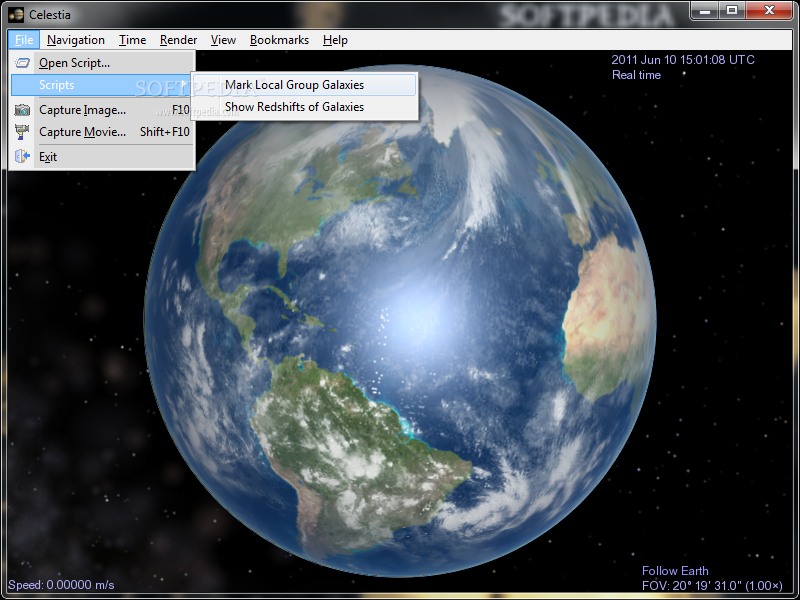The image size is (800, 600).
Task: Minimize the Celestia window
Action: point(706,11)
